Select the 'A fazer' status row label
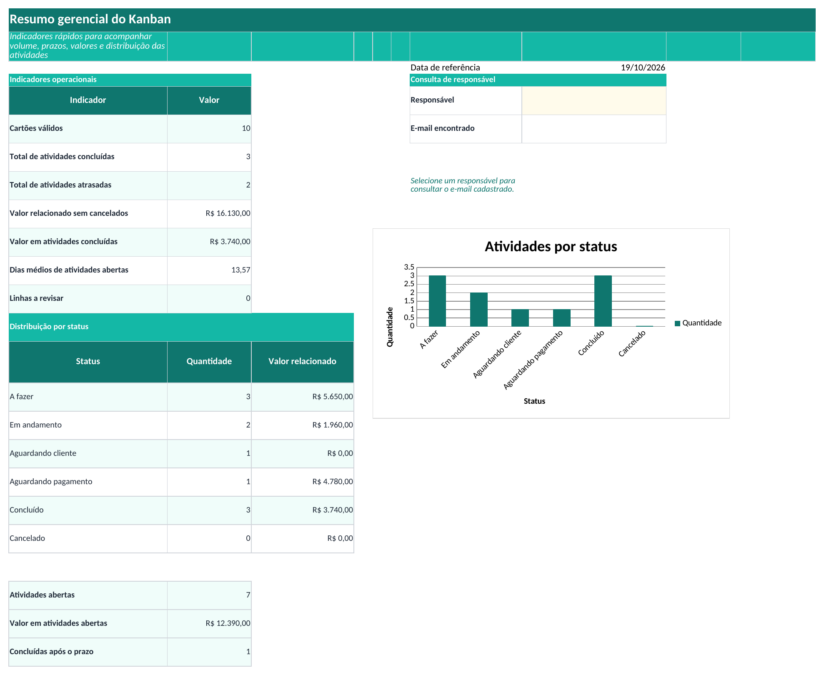This screenshot has height=675, width=824. coord(22,397)
